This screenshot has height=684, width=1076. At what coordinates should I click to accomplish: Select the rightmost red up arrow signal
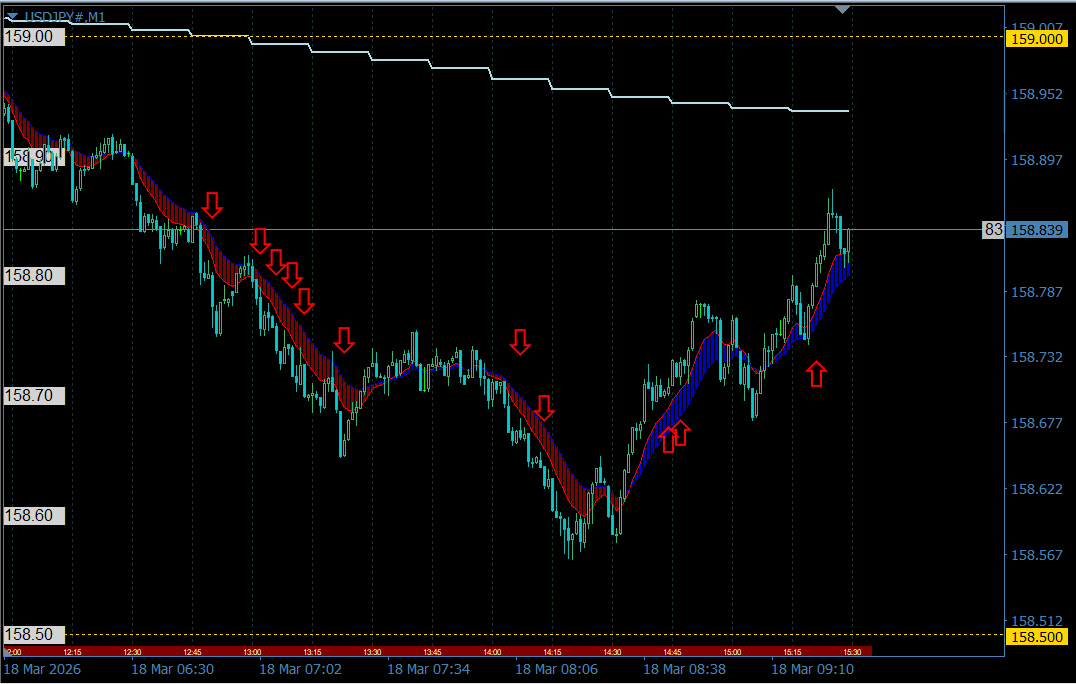point(817,374)
